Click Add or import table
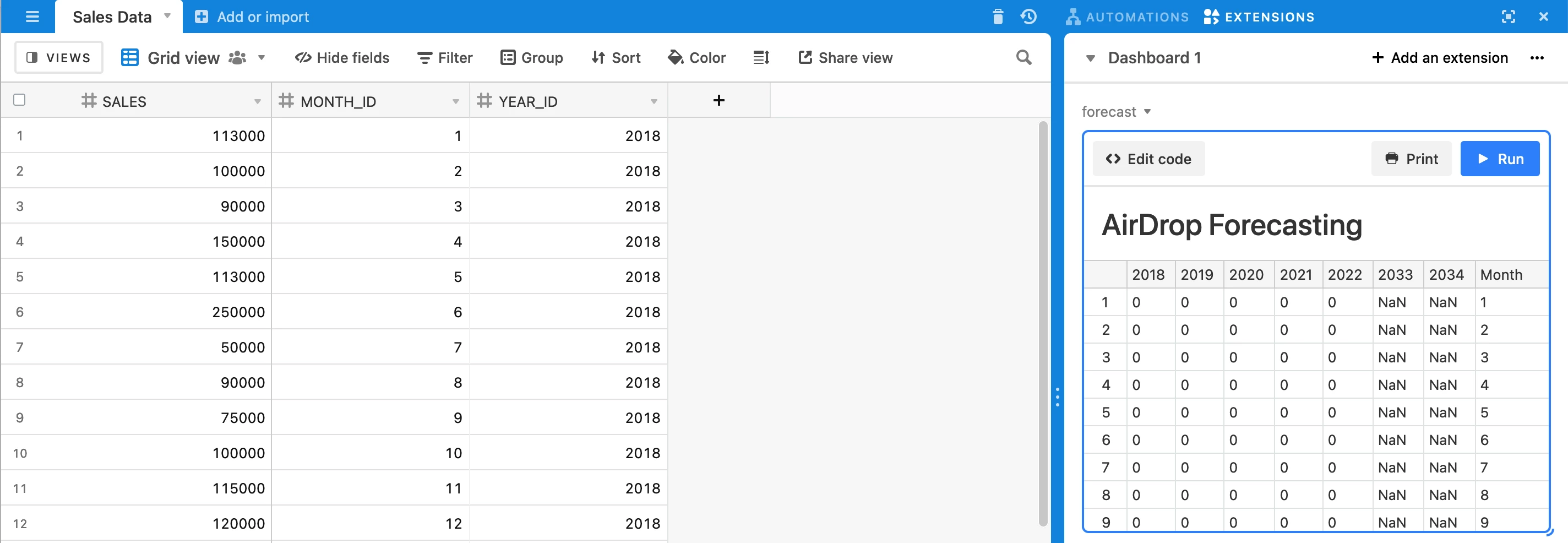1568x543 pixels. coord(252,17)
